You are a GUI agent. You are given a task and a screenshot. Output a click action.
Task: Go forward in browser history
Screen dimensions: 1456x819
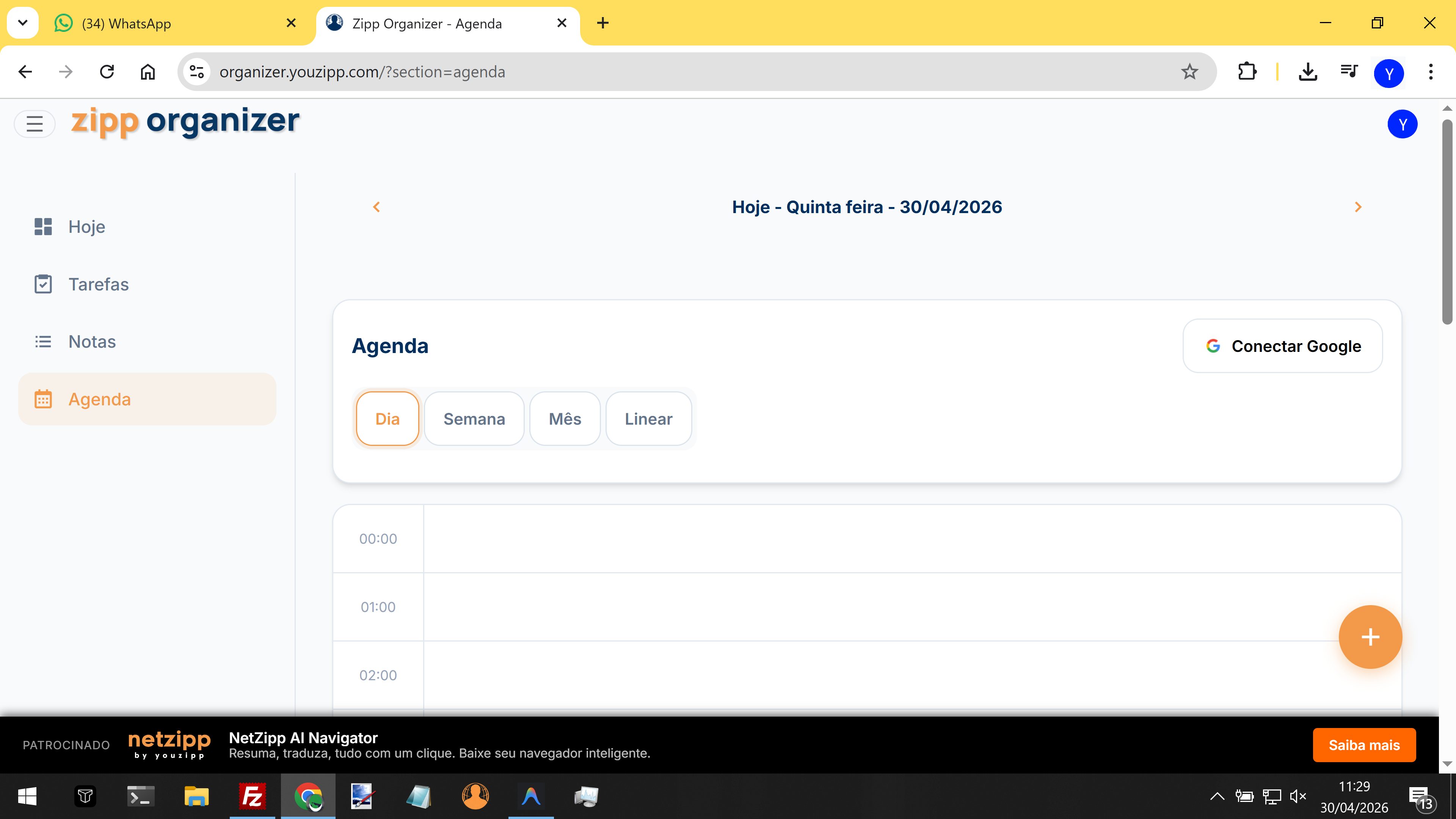66,72
